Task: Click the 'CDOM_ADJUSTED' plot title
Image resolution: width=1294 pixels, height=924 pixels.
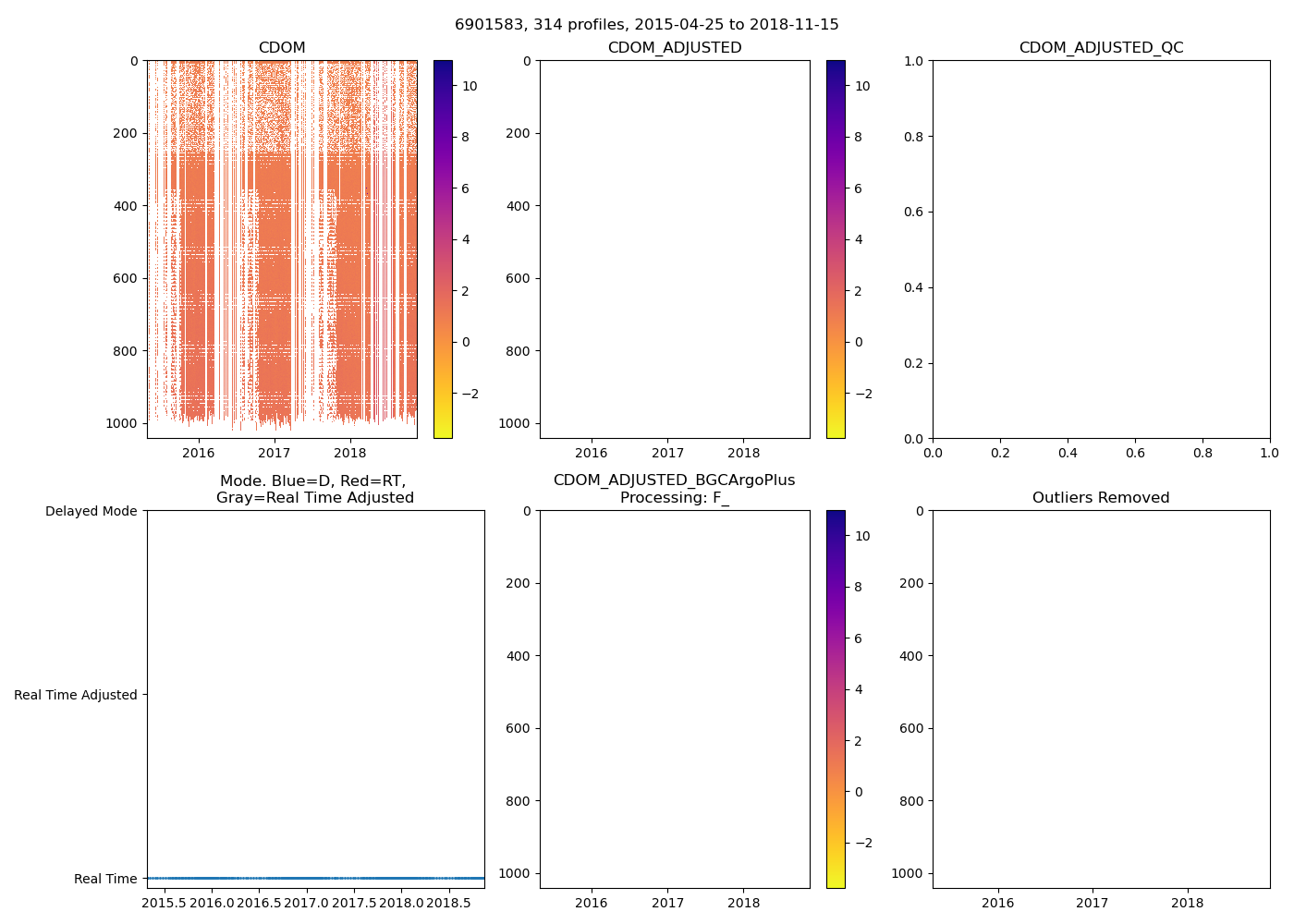Action: [x=675, y=48]
